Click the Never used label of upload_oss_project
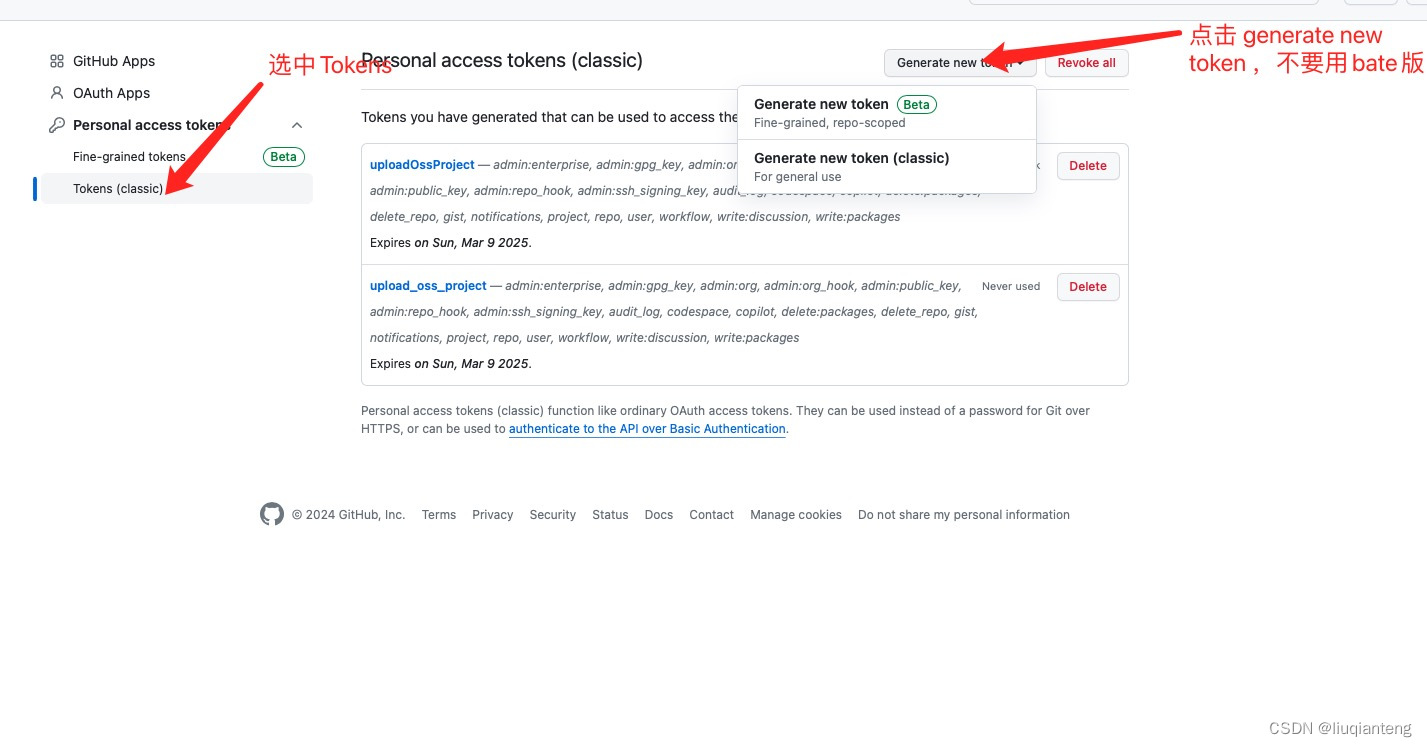The image size is (1427, 747). tap(1011, 286)
